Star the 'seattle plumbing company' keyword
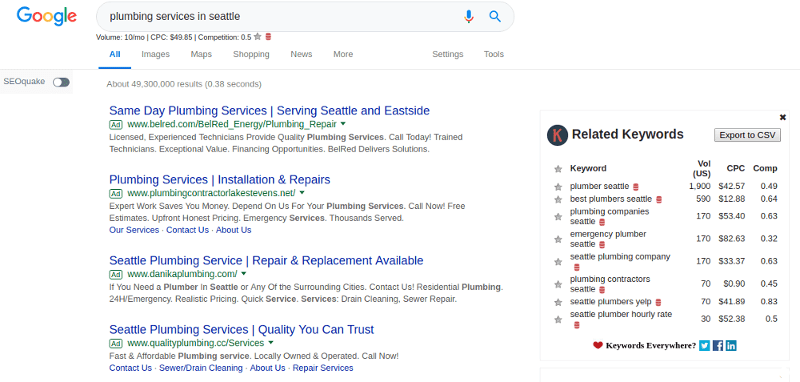Image resolution: width=800 pixels, height=382 pixels. pyautogui.click(x=558, y=262)
